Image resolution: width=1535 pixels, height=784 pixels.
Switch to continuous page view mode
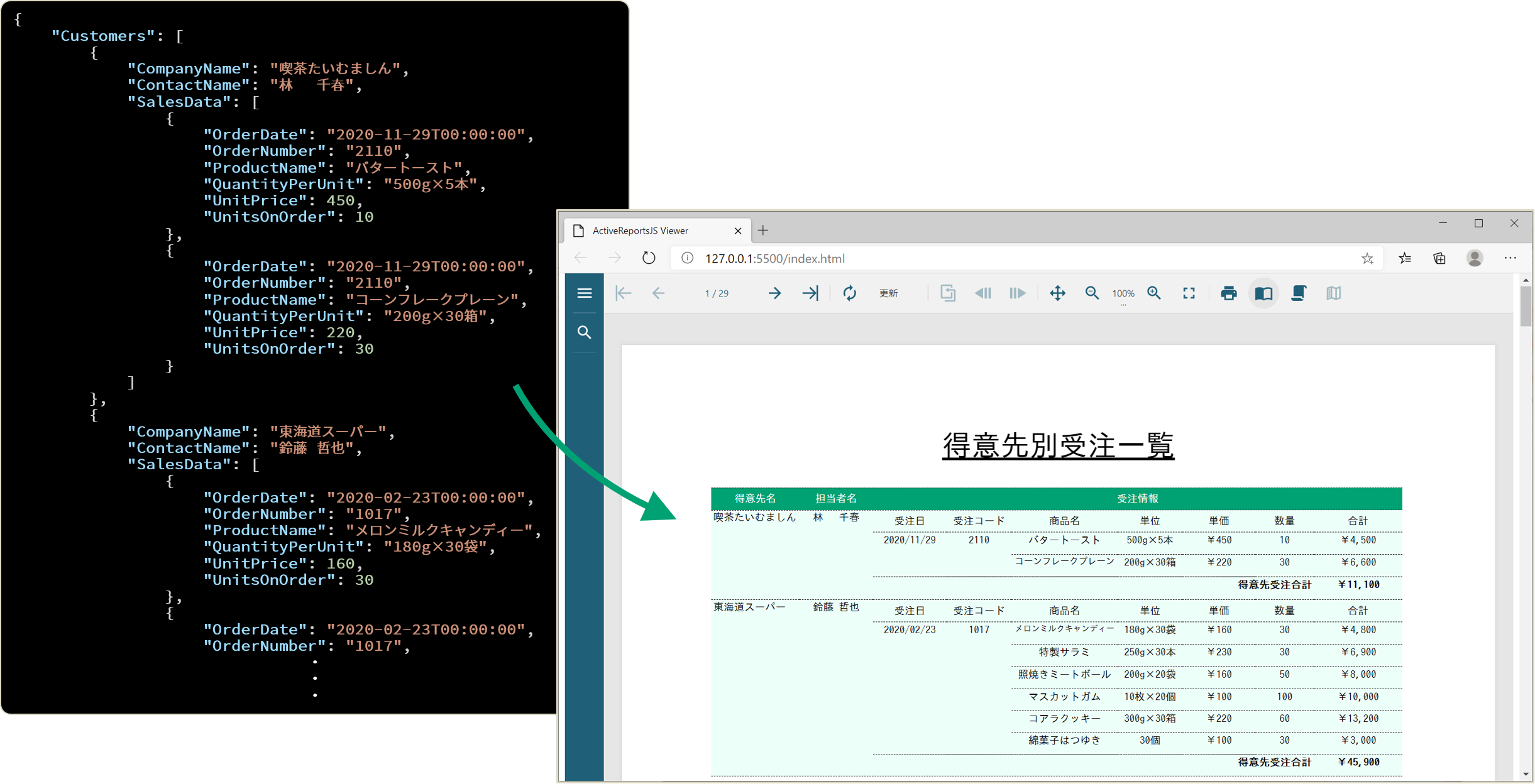pos(1299,293)
